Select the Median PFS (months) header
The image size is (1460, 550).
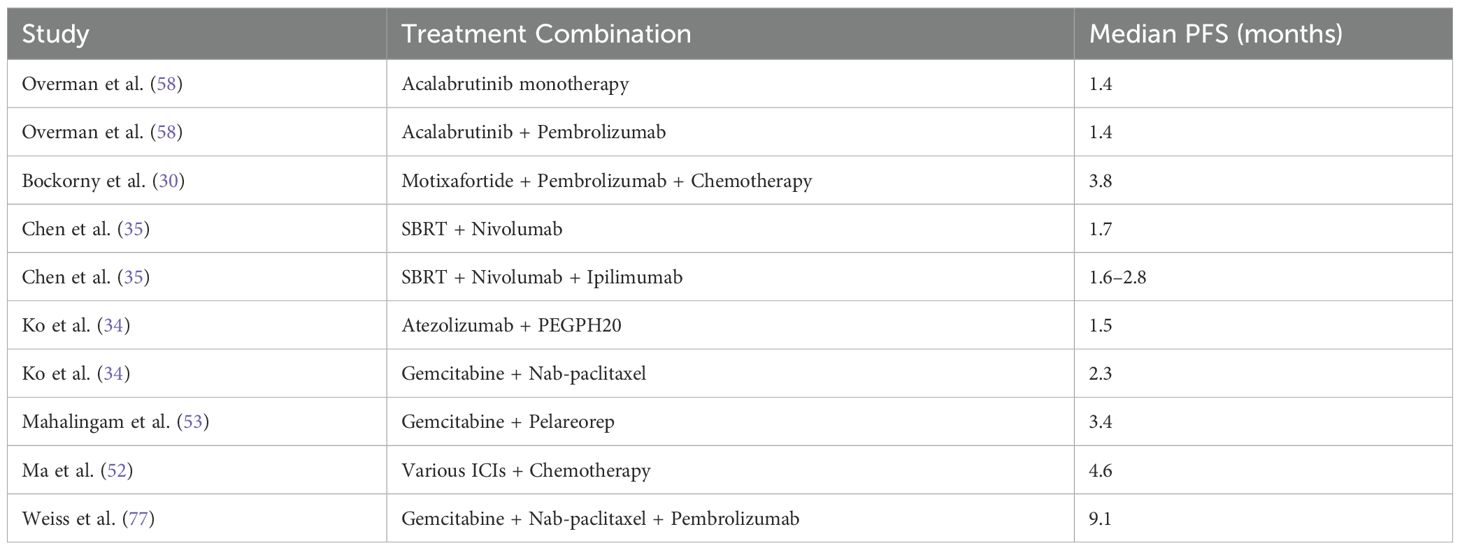pyautogui.click(x=1216, y=34)
